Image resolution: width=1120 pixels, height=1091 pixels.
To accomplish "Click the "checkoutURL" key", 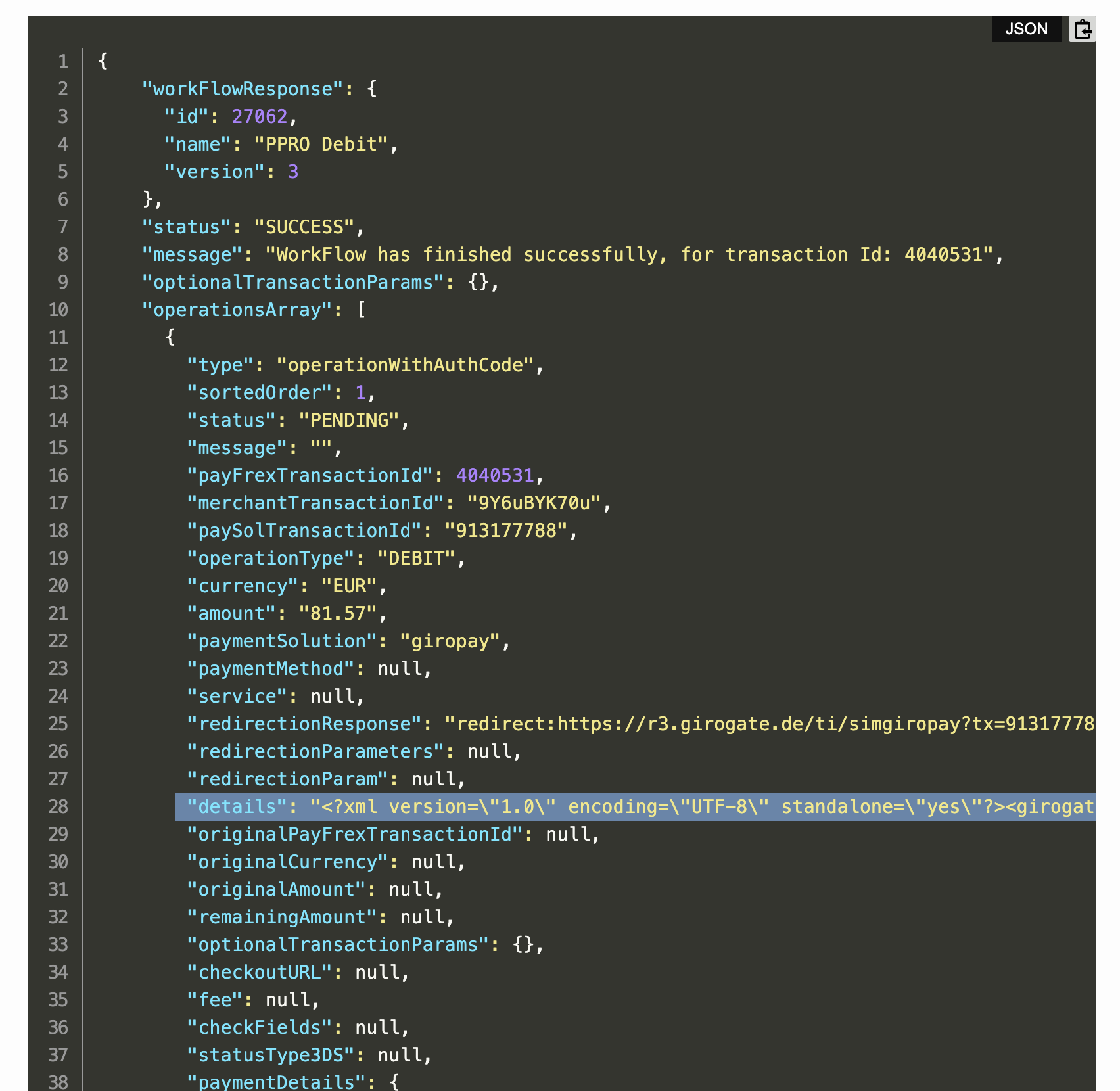I will tap(260, 972).
